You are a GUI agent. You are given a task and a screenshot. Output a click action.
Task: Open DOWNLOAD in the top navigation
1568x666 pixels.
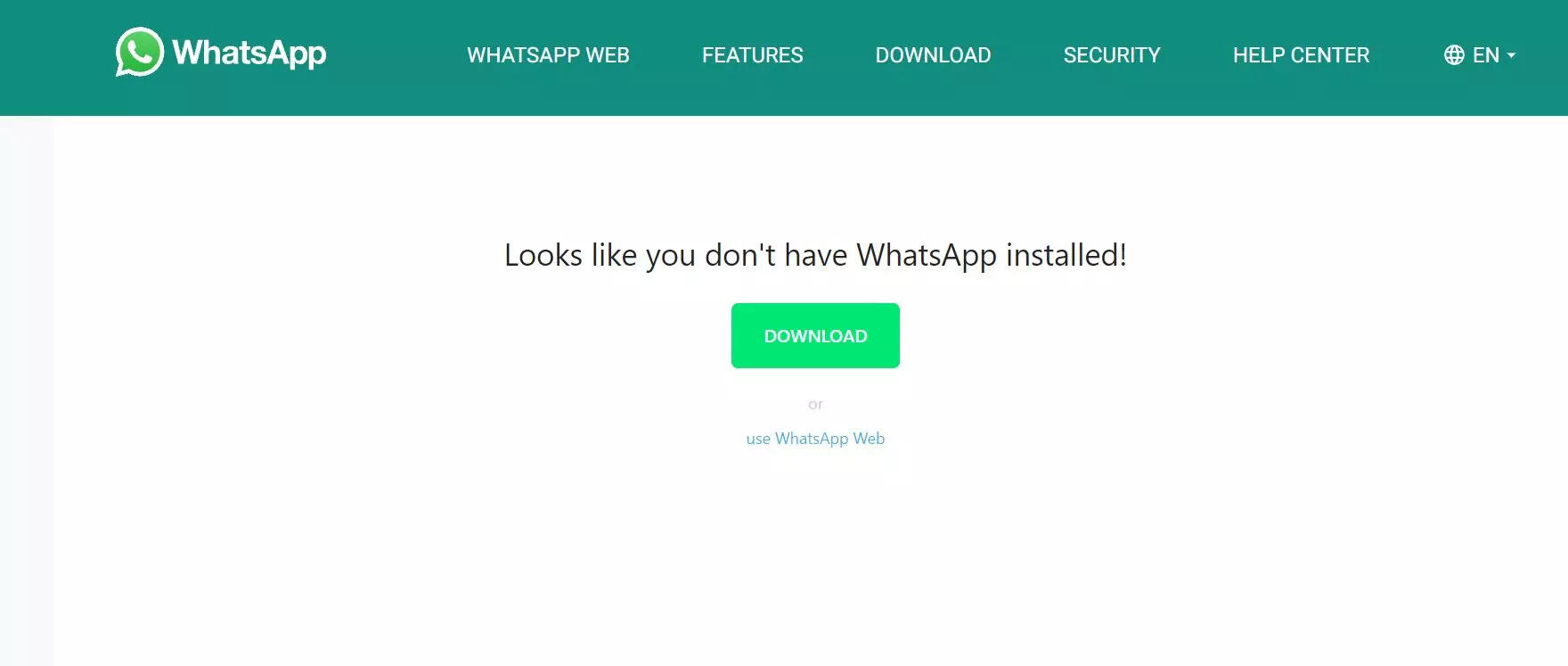(x=933, y=55)
